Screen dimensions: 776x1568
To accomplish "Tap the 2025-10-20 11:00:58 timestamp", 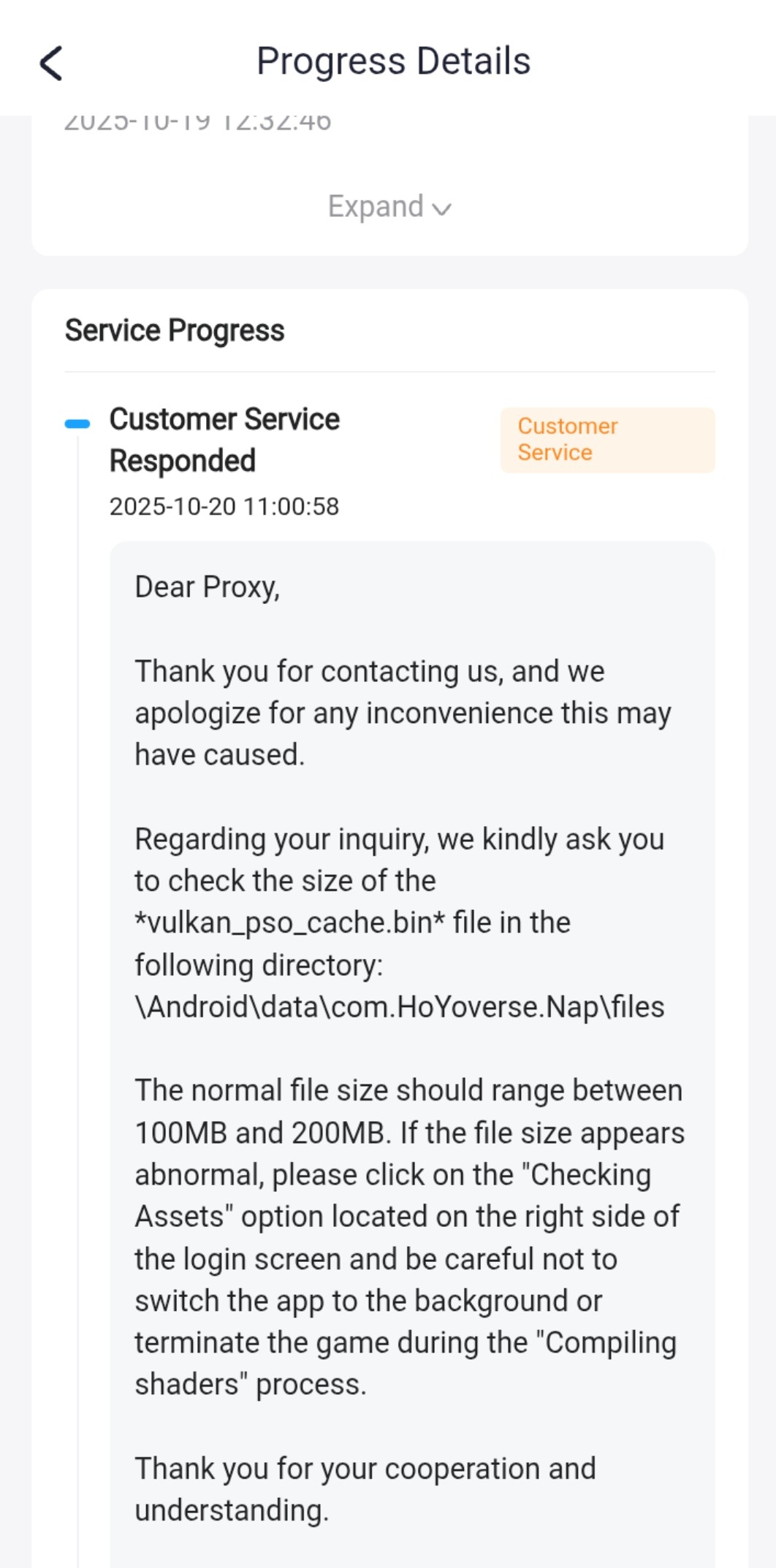I will tap(224, 506).
